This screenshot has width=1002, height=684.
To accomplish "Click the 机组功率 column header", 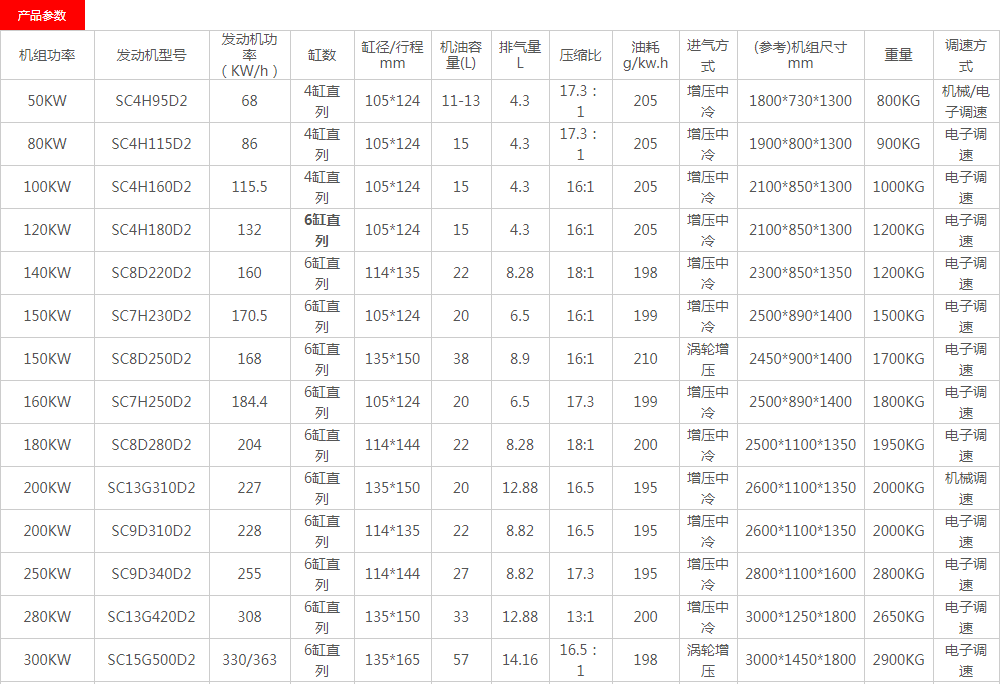I will click(x=47, y=56).
